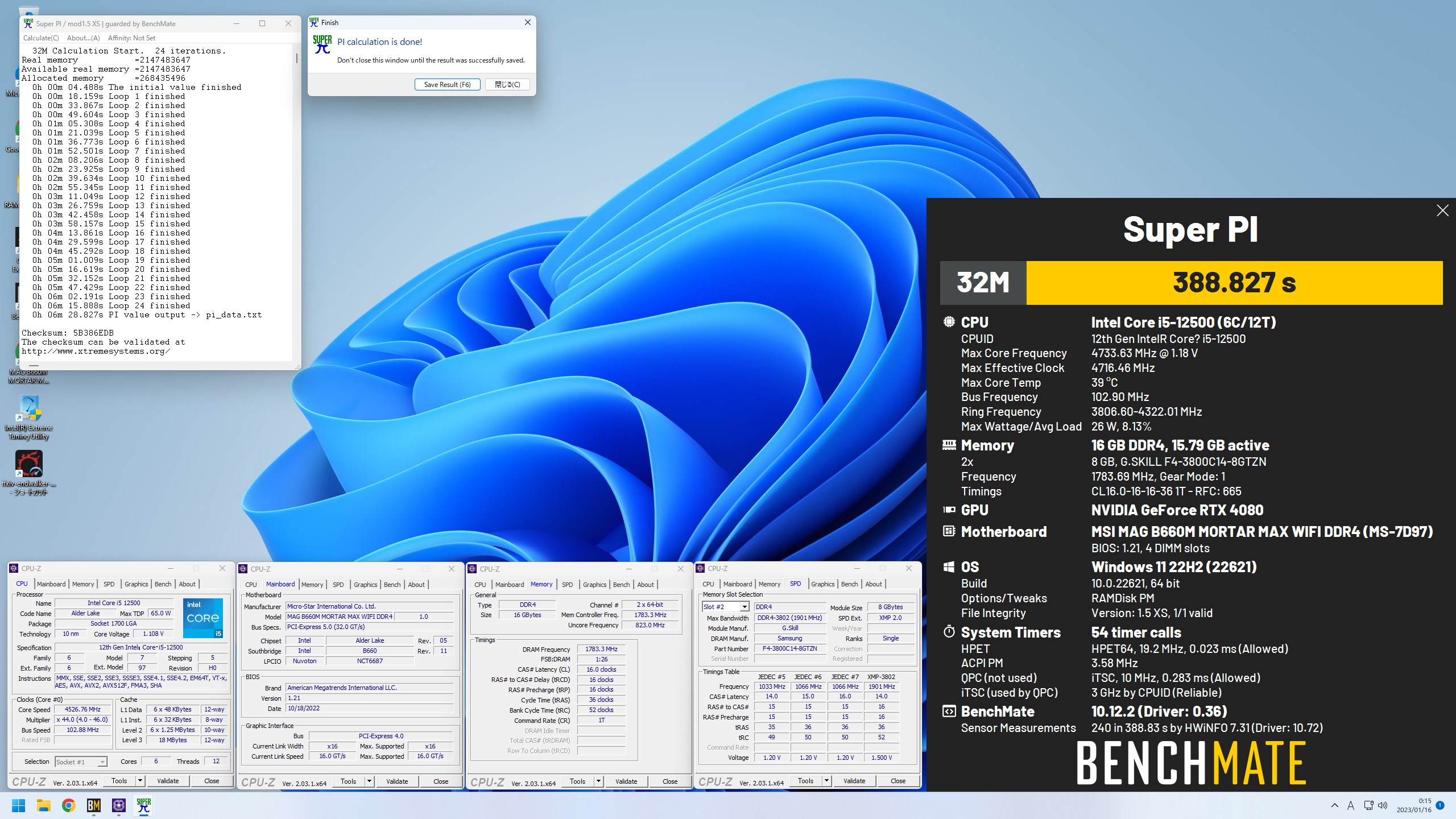
Task: Click the XMP-3802 timings column header
Action: (x=881, y=677)
